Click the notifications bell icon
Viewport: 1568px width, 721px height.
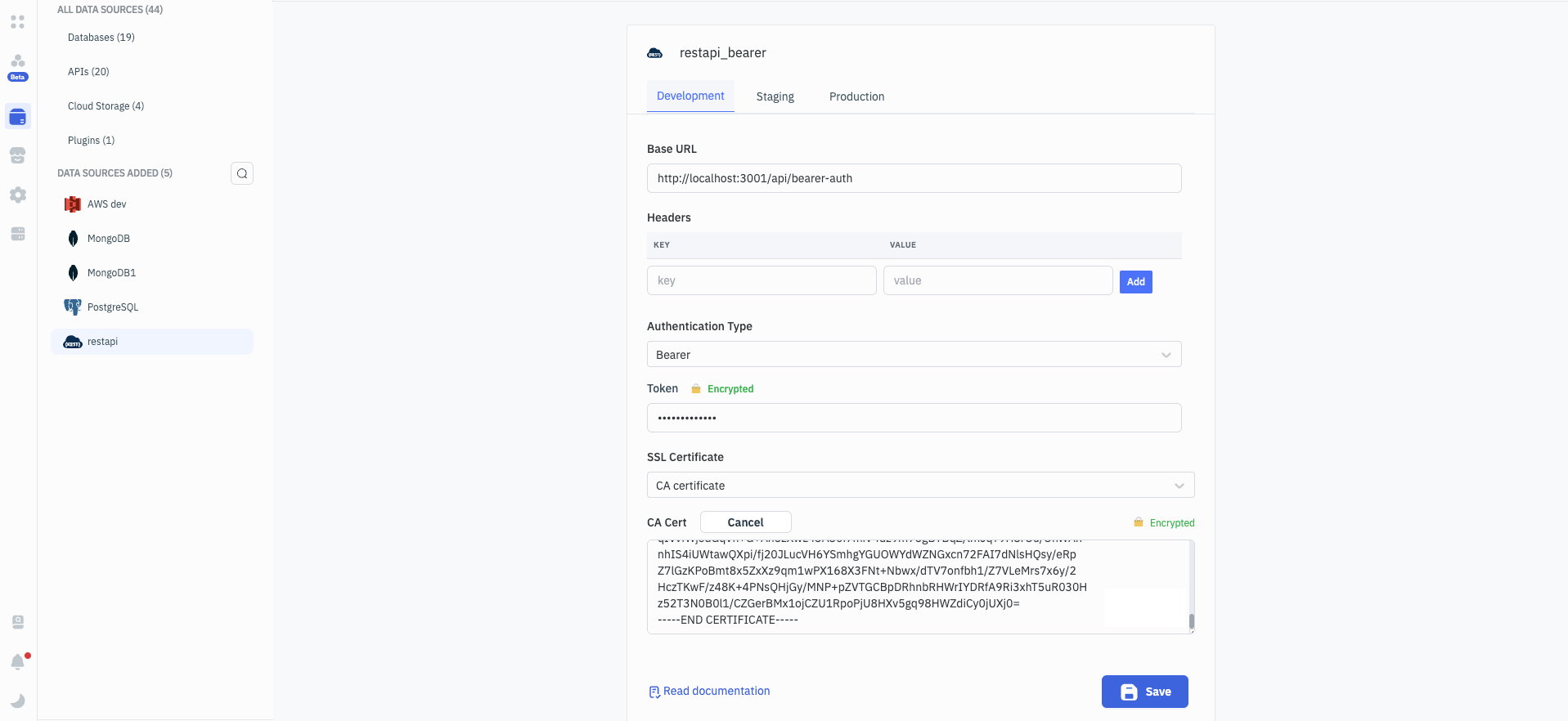tap(18, 661)
